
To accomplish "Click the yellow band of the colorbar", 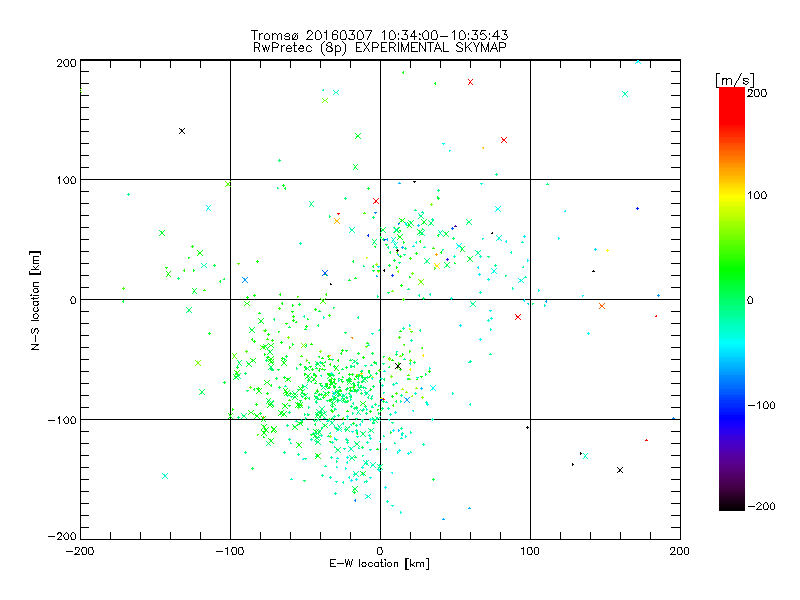I will (x=732, y=195).
